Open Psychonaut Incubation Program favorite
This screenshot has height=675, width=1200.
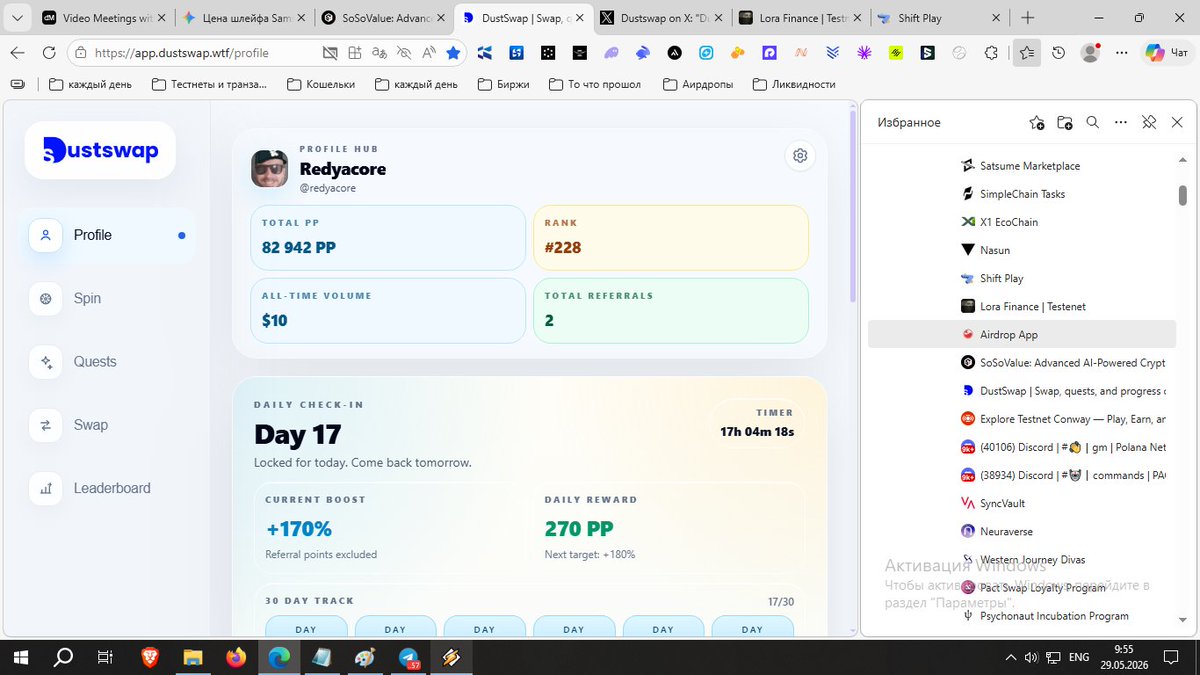1022,616
